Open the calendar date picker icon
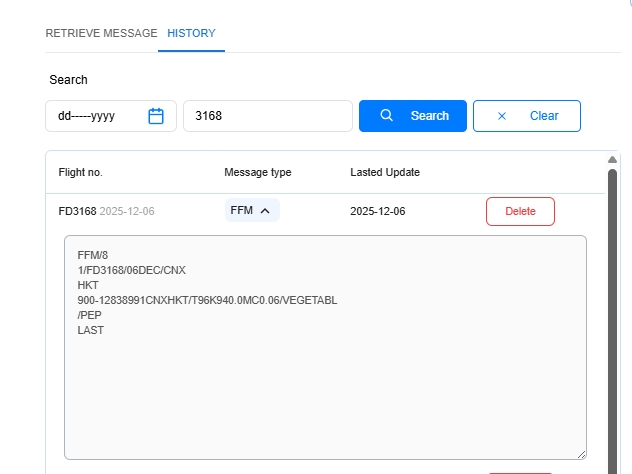632x474 pixels. point(156,116)
